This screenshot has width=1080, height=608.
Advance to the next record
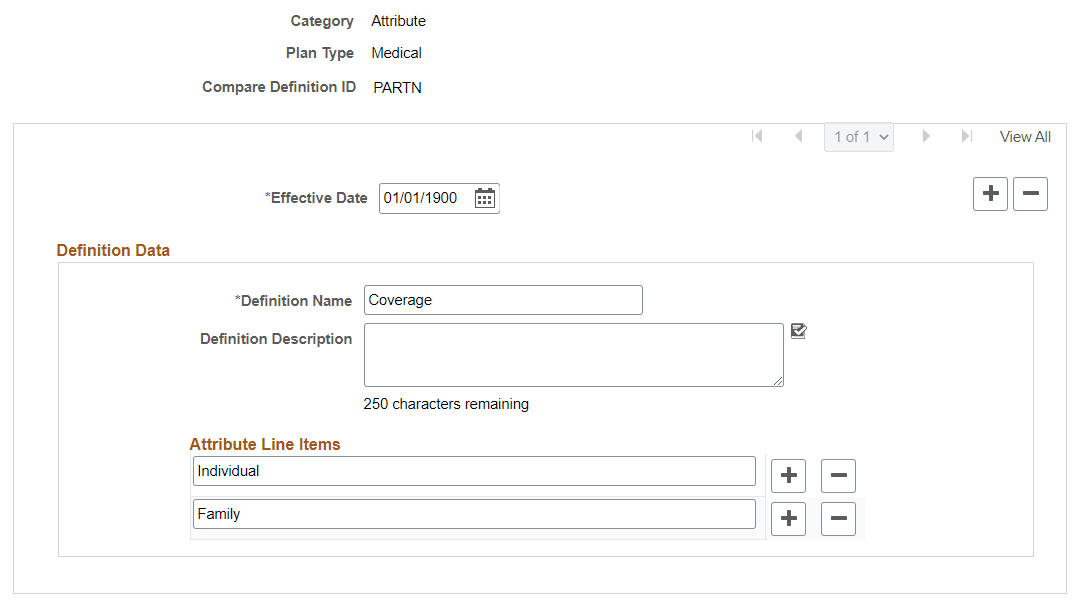click(x=926, y=136)
